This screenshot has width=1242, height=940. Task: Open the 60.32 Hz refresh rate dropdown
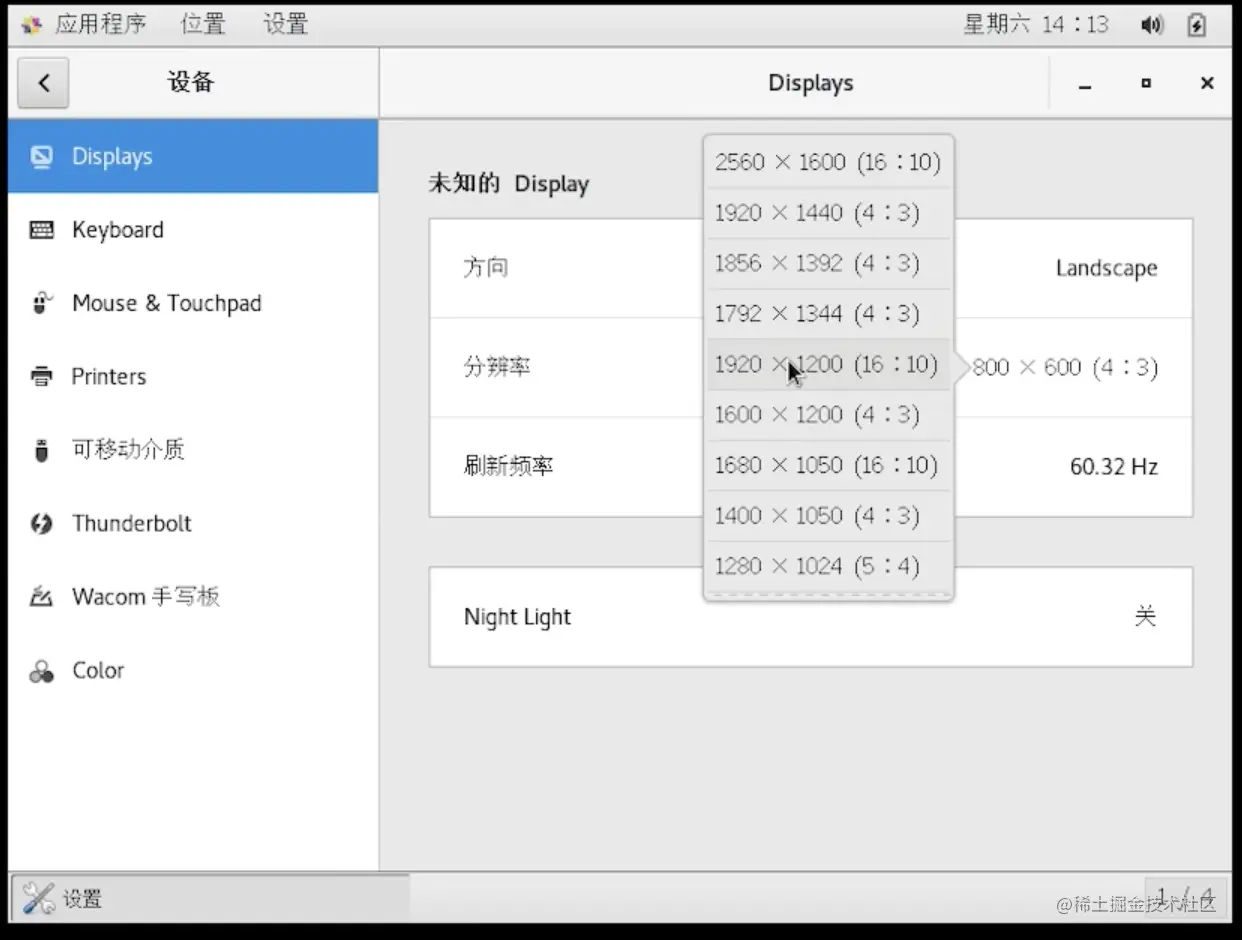point(1114,467)
